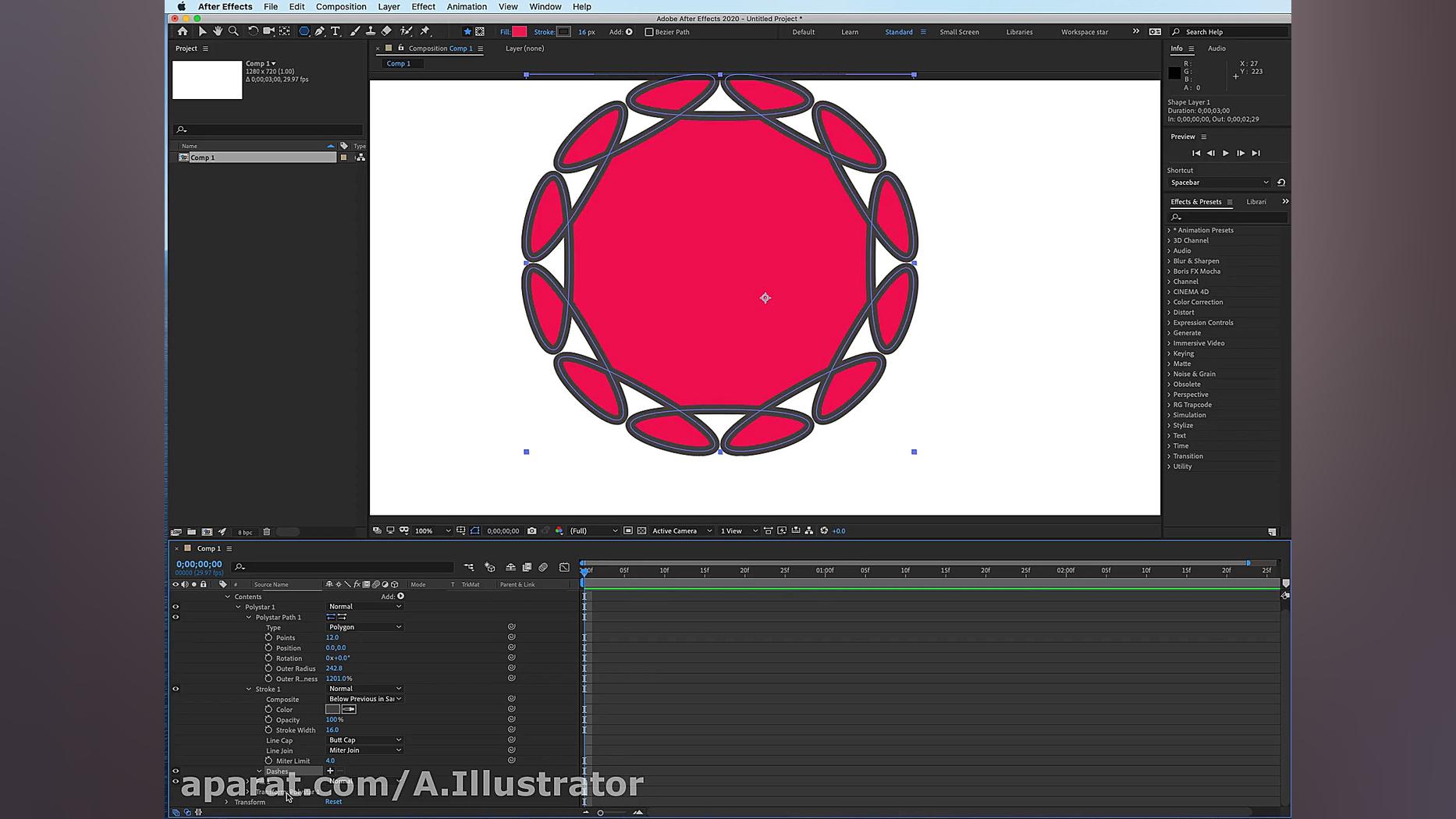Open the Composition menu
Screen dimensions: 1456x819
click(341, 6)
